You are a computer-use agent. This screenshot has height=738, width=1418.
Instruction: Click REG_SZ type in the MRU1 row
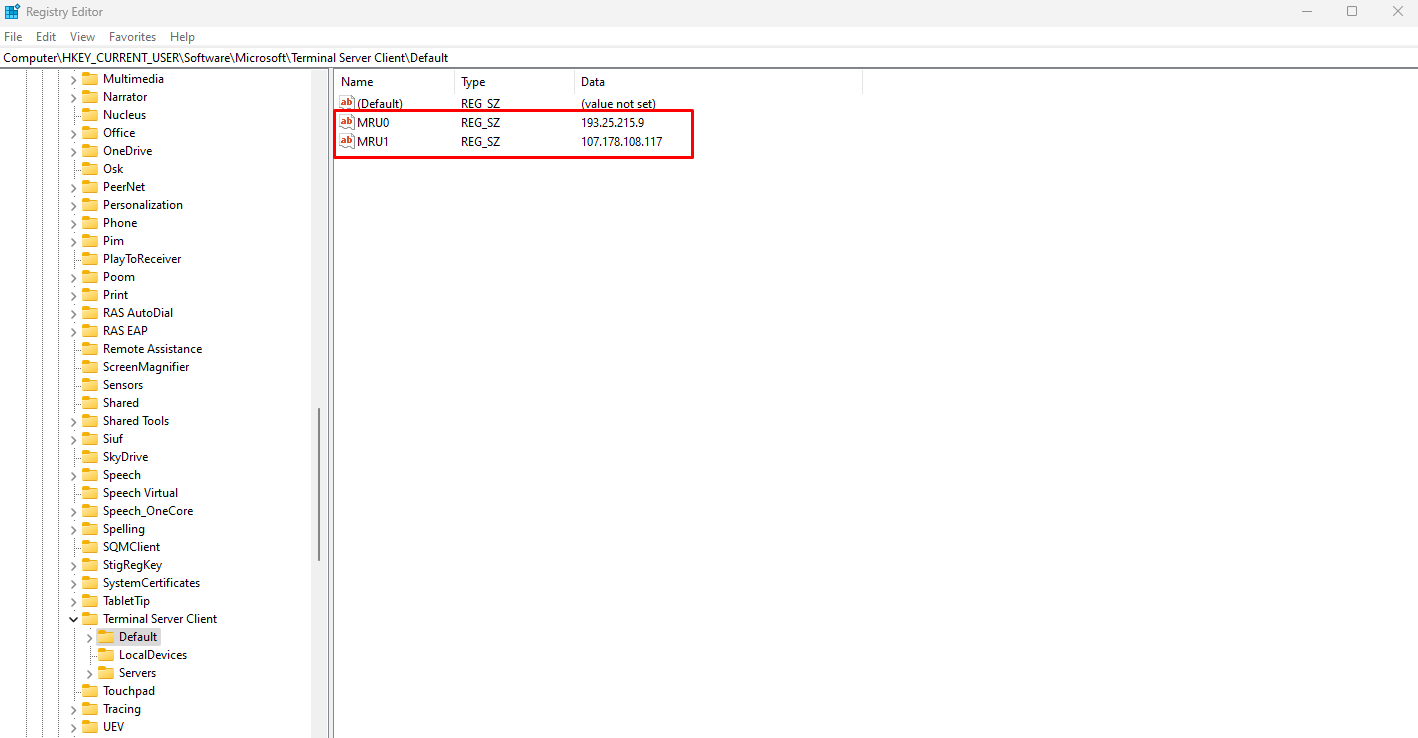click(x=480, y=141)
